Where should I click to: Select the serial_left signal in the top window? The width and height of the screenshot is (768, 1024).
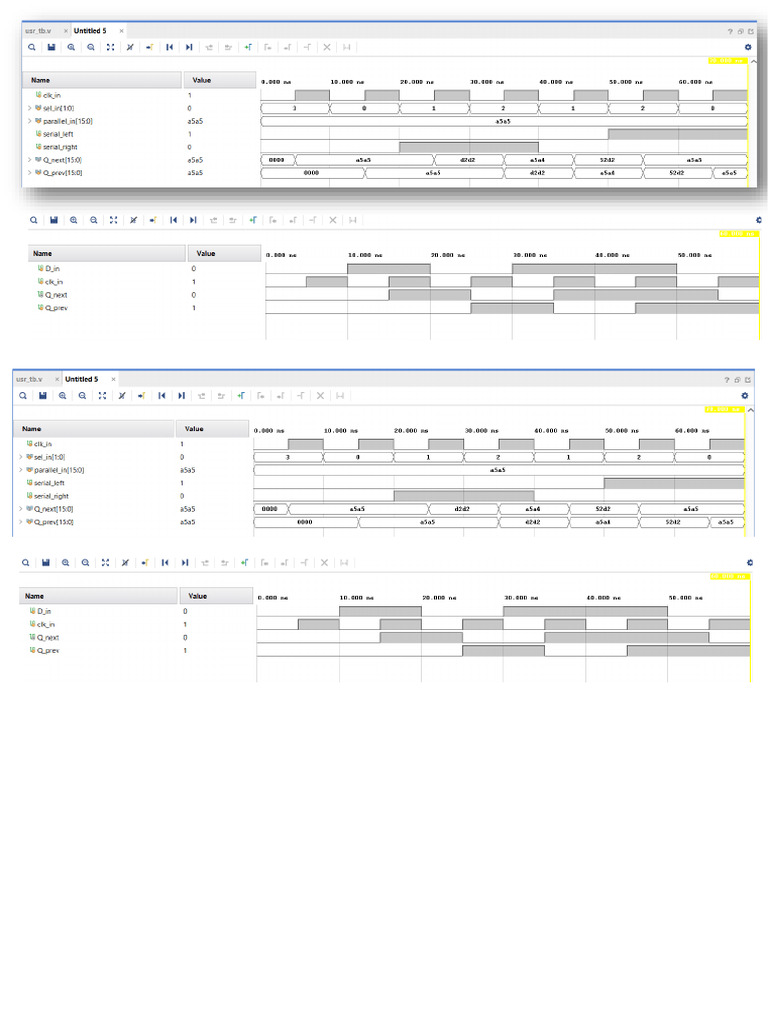pos(57,135)
